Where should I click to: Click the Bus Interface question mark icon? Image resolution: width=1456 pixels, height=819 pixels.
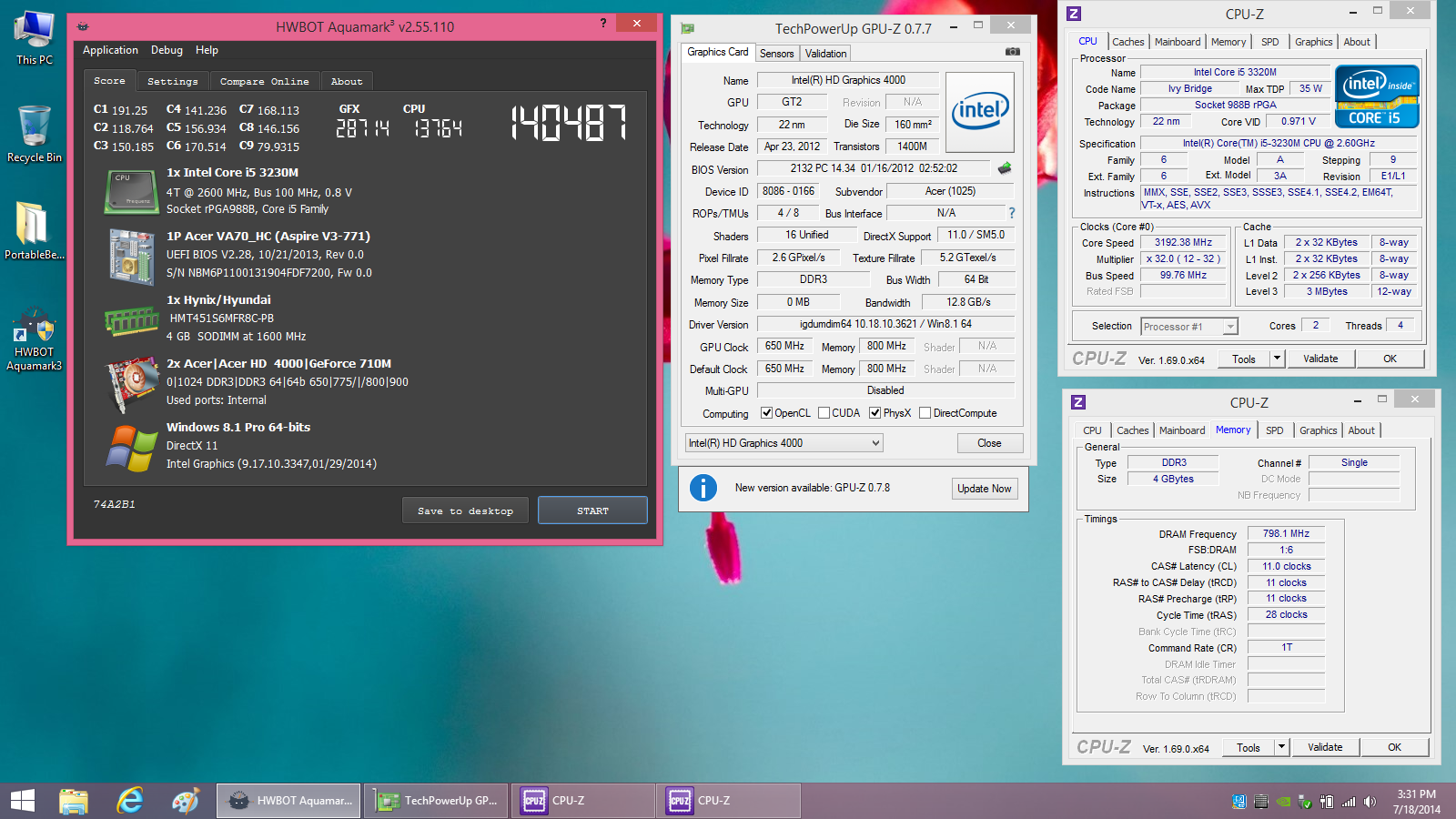(1011, 213)
